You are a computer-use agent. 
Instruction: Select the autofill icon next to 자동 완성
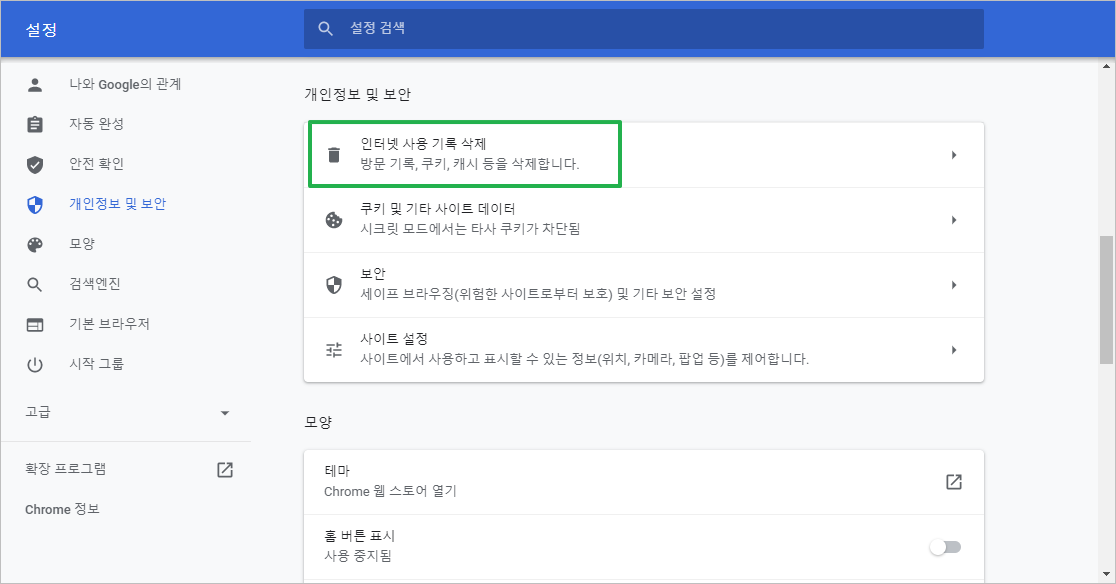tap(35, 124)
